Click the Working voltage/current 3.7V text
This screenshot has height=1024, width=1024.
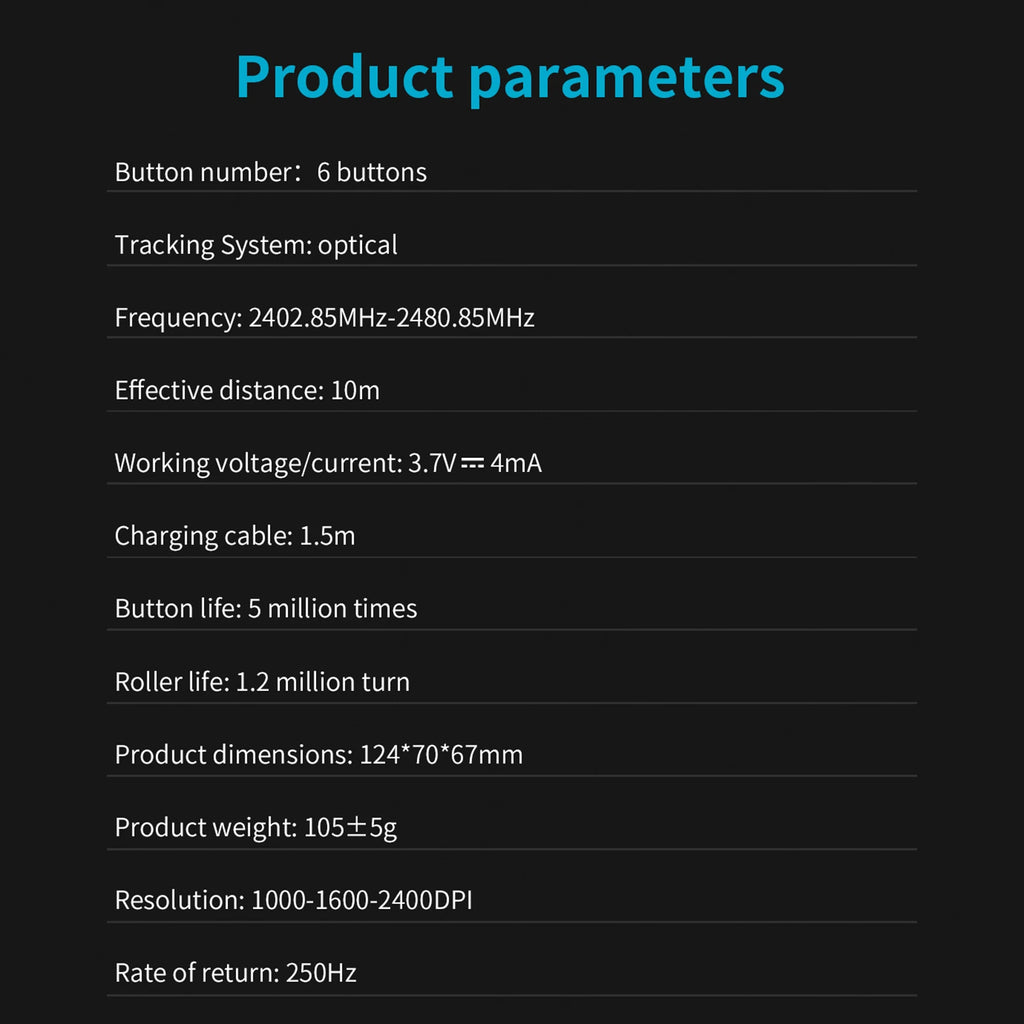[285, 463]
